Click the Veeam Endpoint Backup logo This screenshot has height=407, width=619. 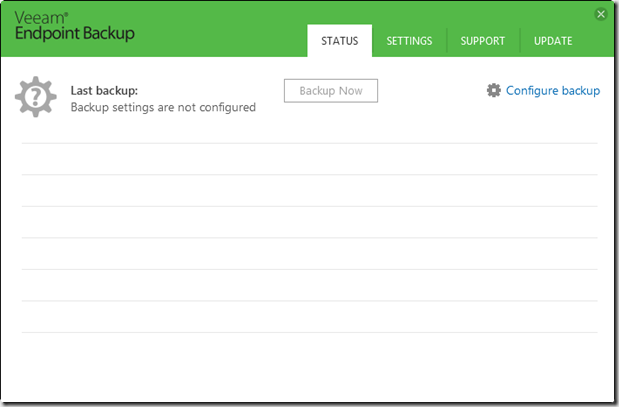[75, 26]
